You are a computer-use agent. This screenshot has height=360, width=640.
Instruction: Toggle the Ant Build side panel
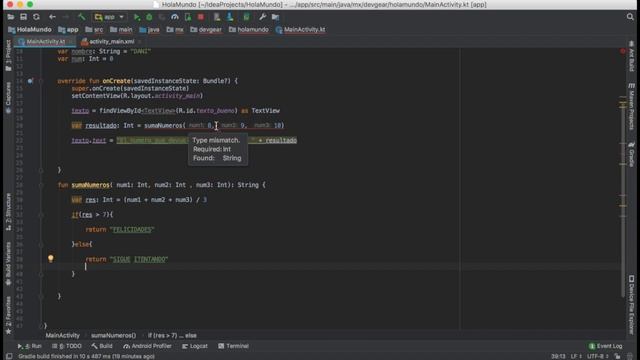pyautogui.click(x=631, y=56)
